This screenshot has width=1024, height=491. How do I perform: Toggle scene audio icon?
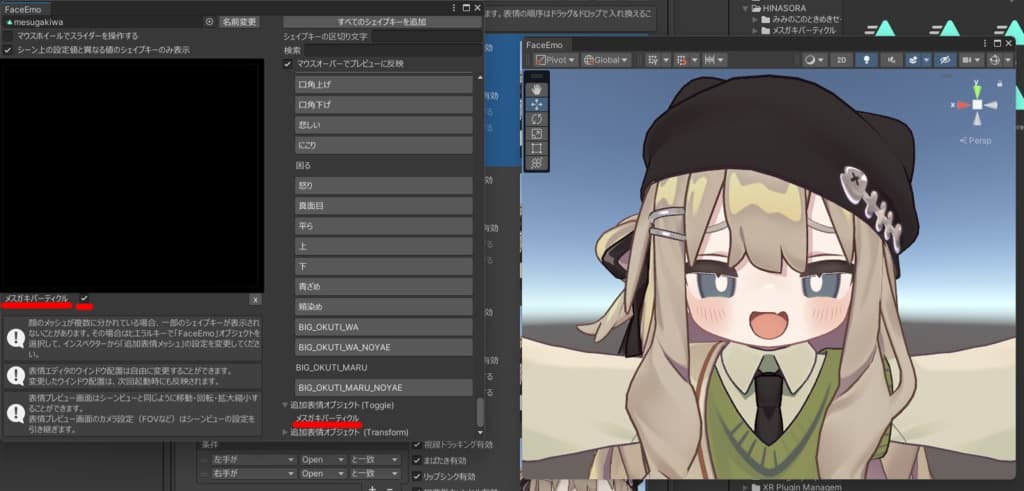pos(891,60)
